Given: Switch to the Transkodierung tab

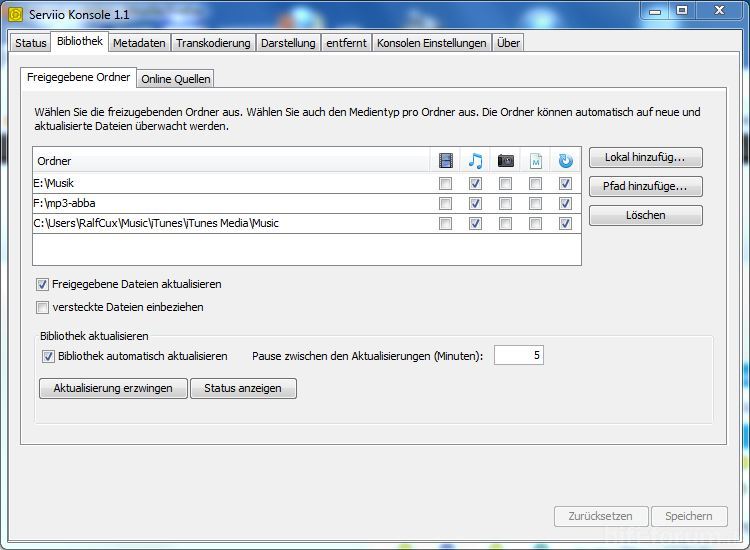Looking at the screenshot, I should tap(213, 43).
